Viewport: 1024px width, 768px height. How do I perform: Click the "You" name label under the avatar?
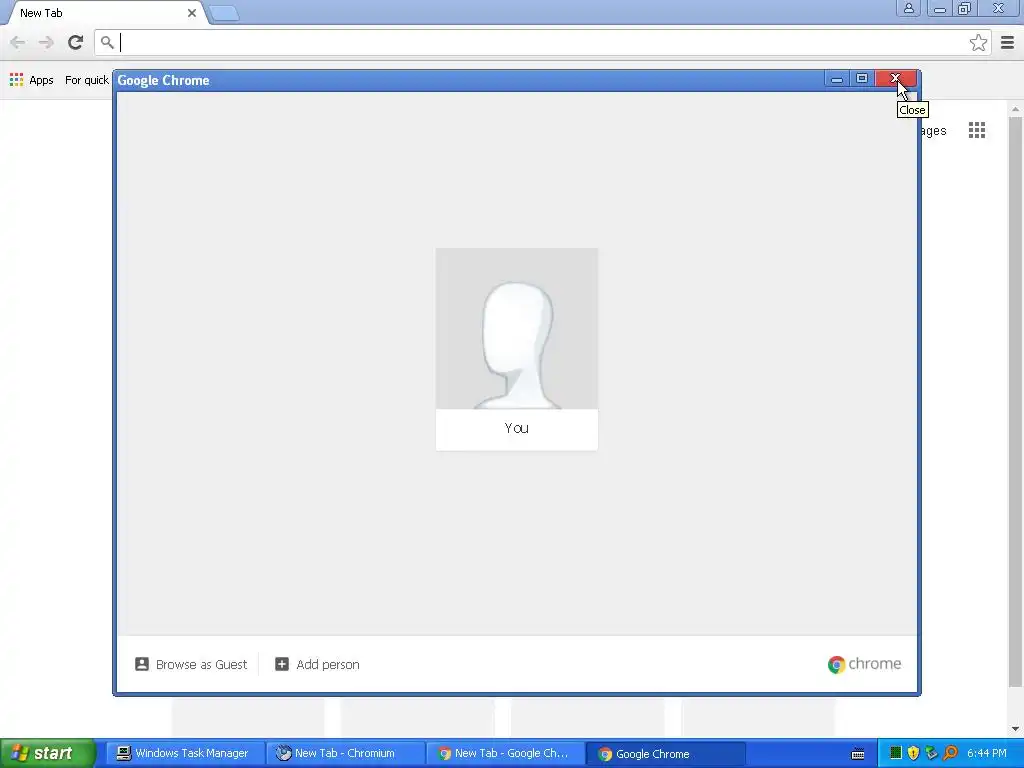coord(517,428)
